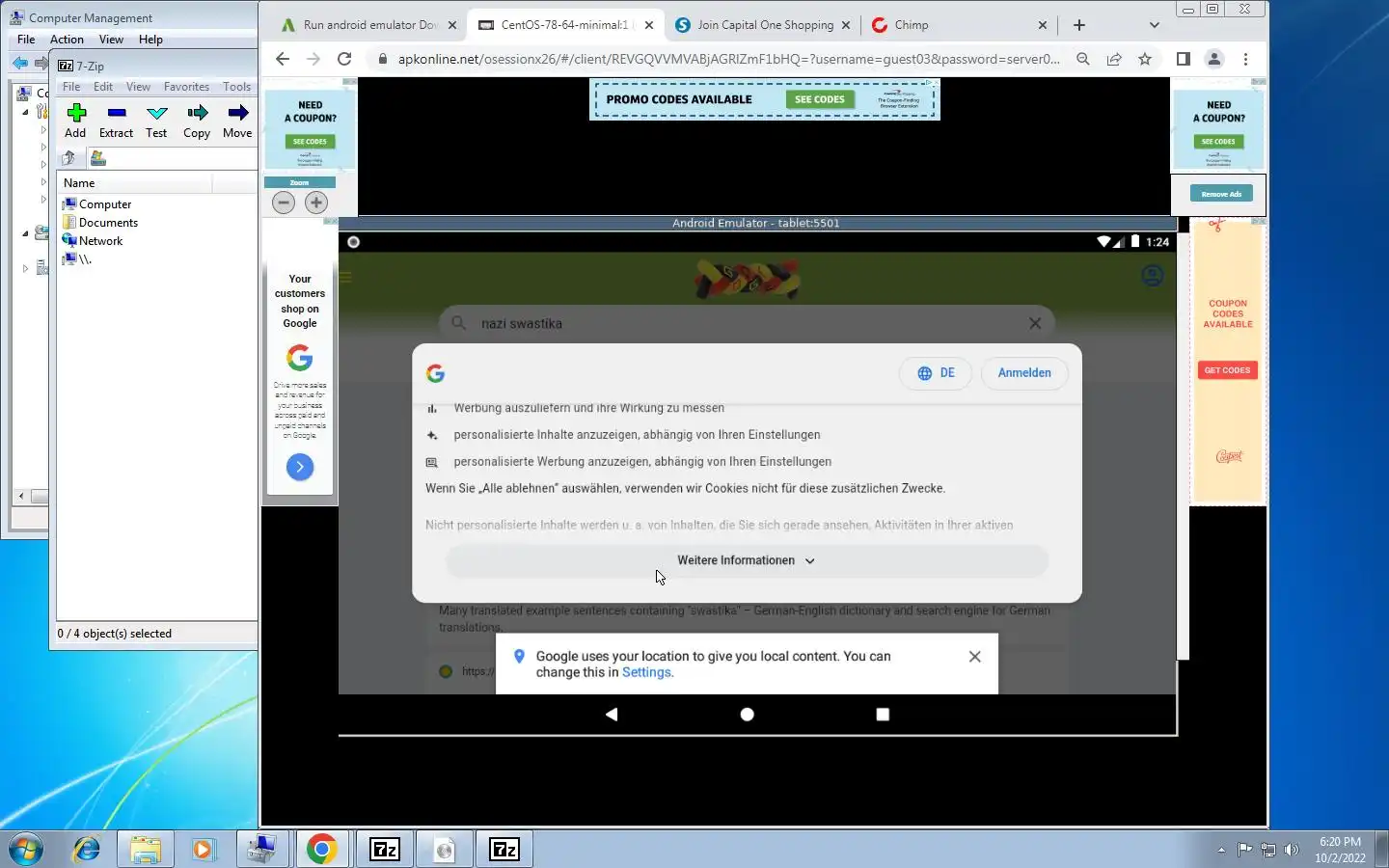Open Chrome side panel icon
Screen dimensions: 1389x868
pyautogui.click(x=1184, y=59)
